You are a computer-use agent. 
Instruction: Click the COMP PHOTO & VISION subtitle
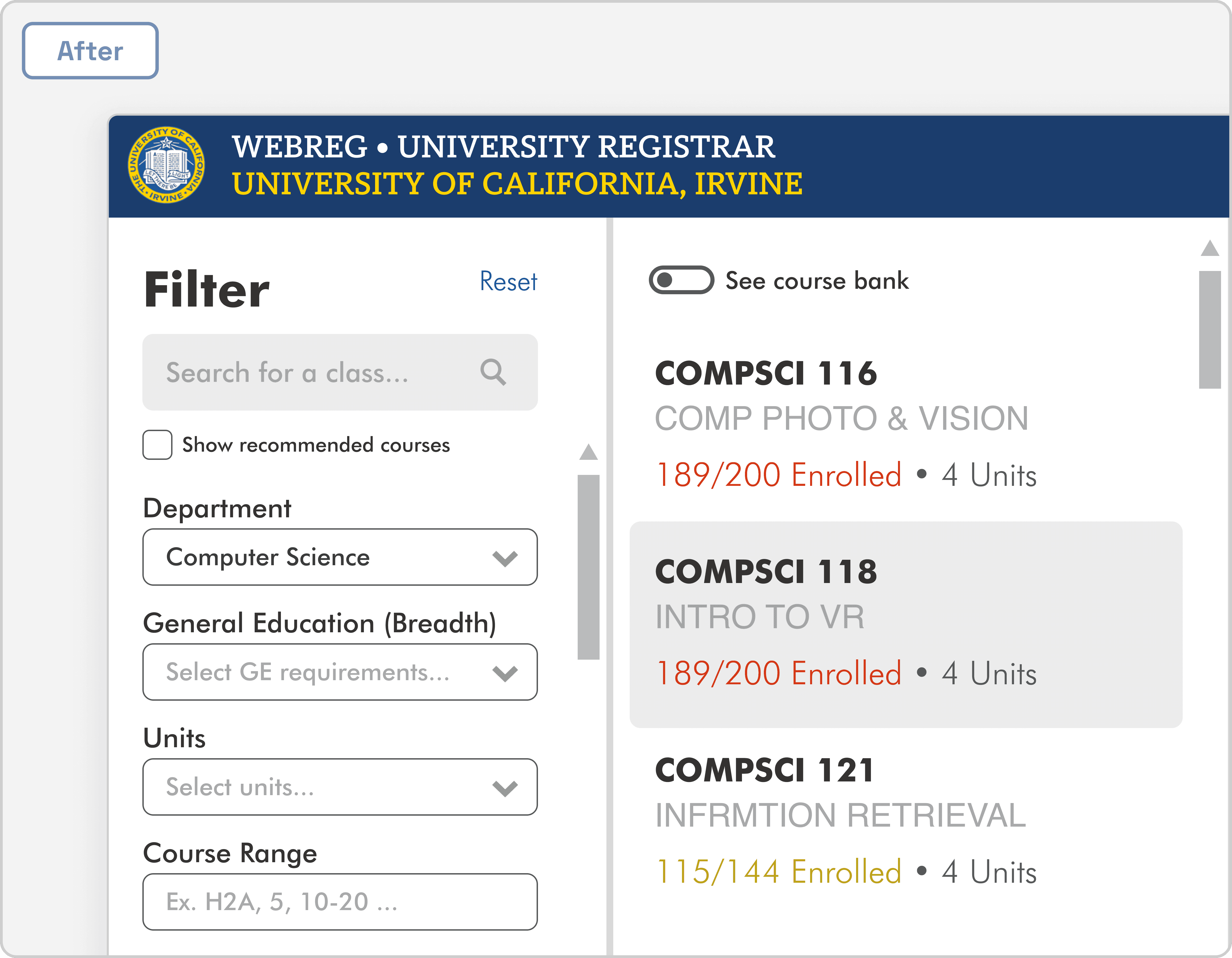tap(842, 419)
